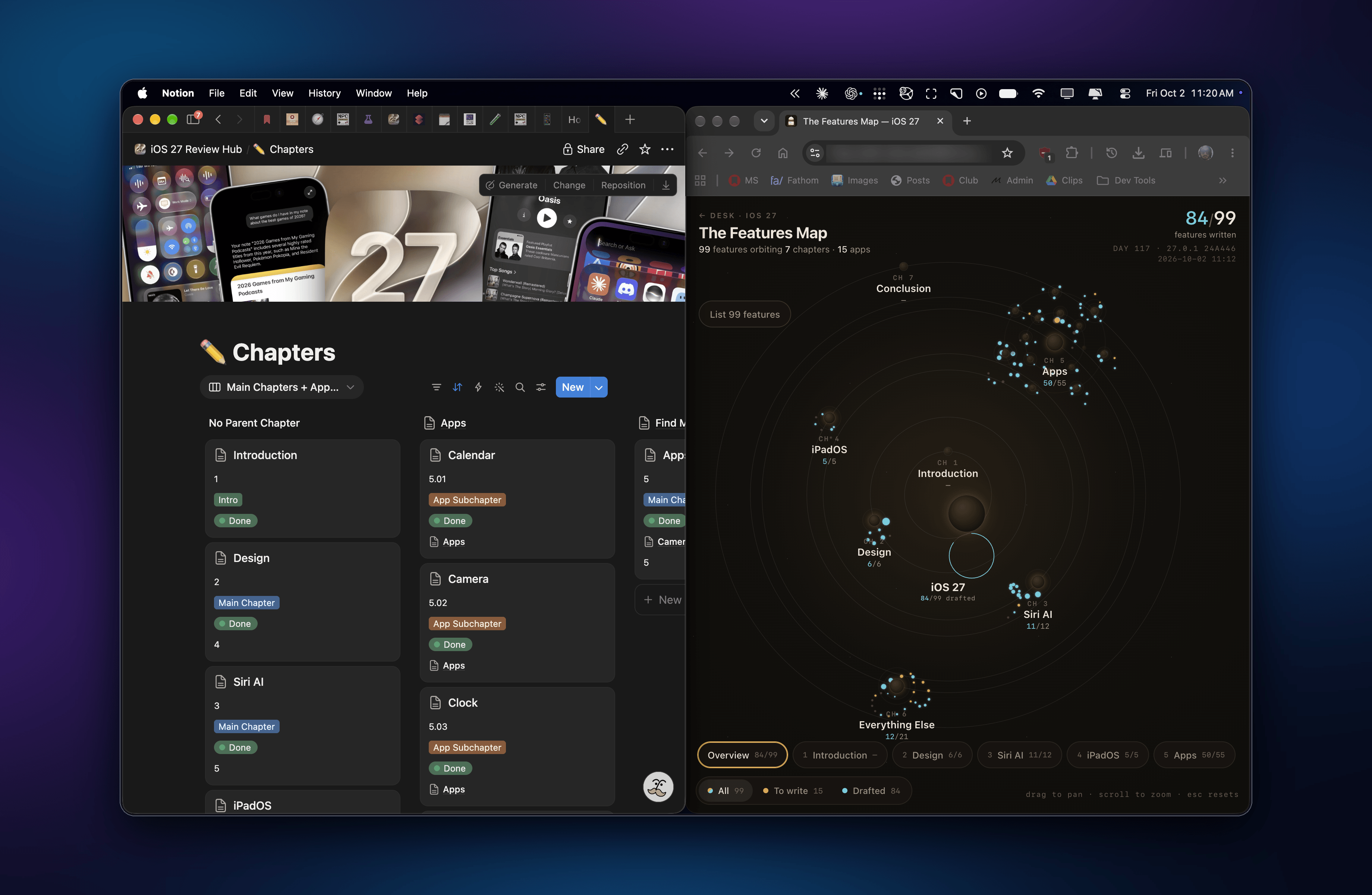The image size is (1372, 895).
Task: Open the browser three-dot menu
Action: [1233, 153]
